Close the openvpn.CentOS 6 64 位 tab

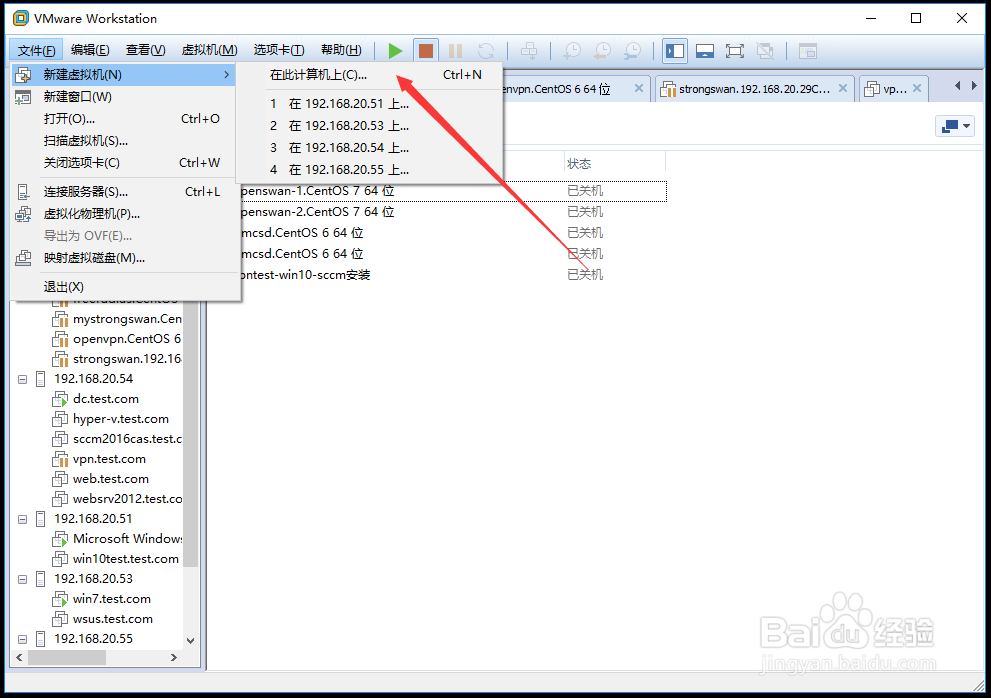pyautogui.click(x=639, y=89)
